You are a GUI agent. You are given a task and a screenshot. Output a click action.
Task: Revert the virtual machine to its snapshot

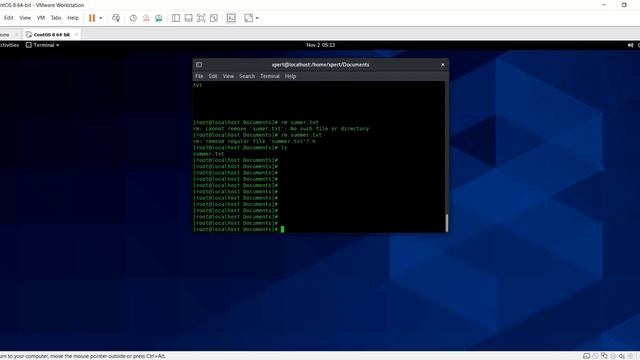146,18
